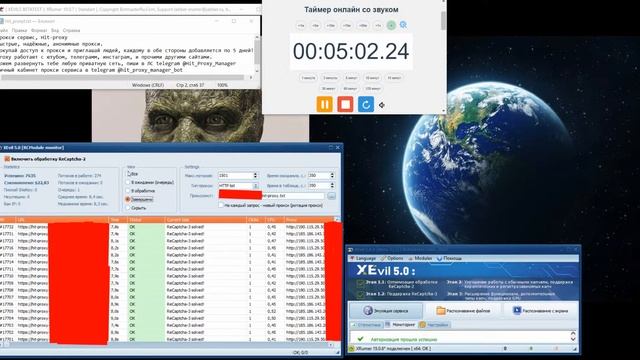Click the creature face image behind Notepad
This screenshot has height=360, width=640.
[x=200, y=116]
